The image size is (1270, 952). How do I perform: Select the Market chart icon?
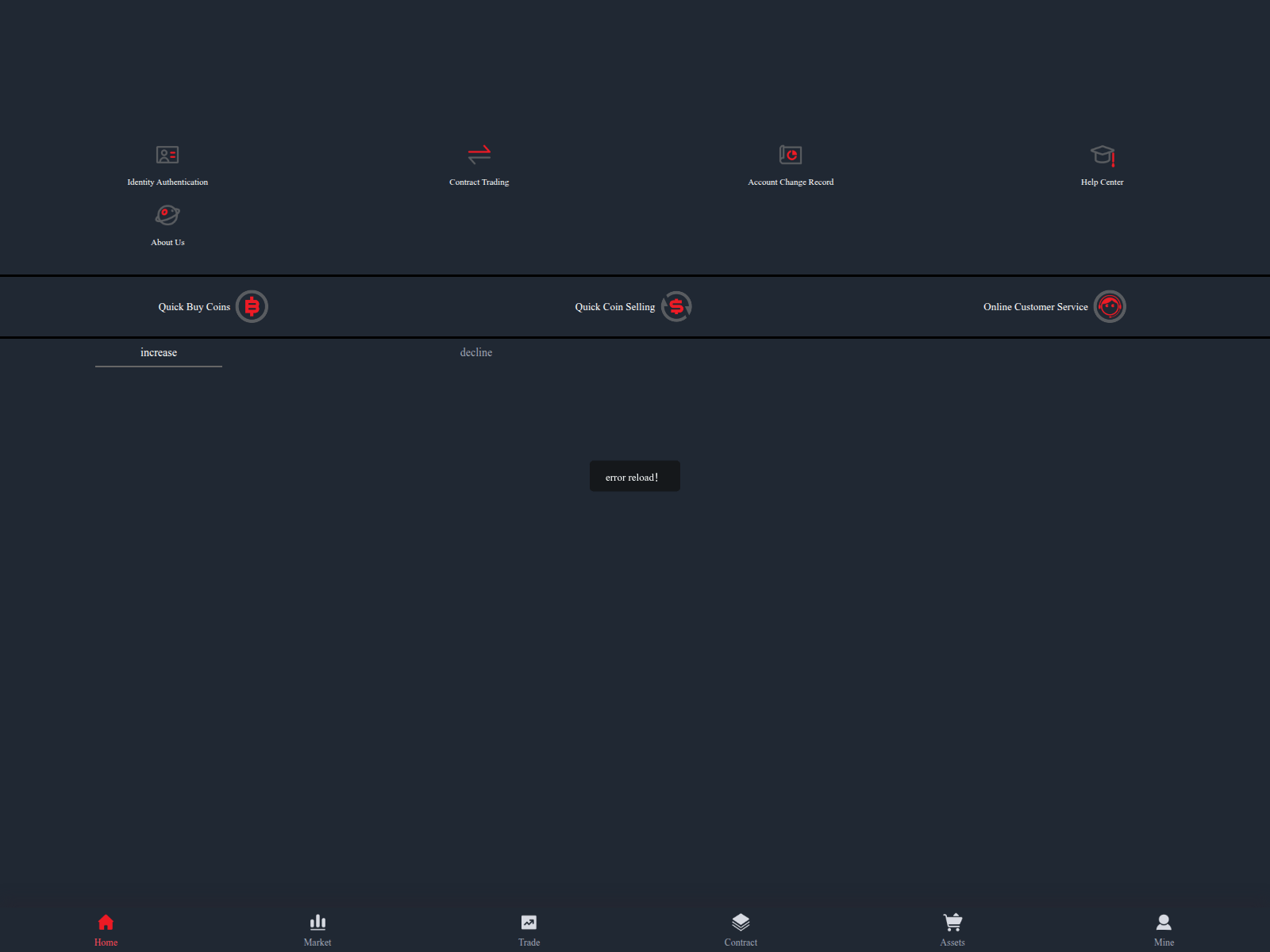click(x=317, y=922)
